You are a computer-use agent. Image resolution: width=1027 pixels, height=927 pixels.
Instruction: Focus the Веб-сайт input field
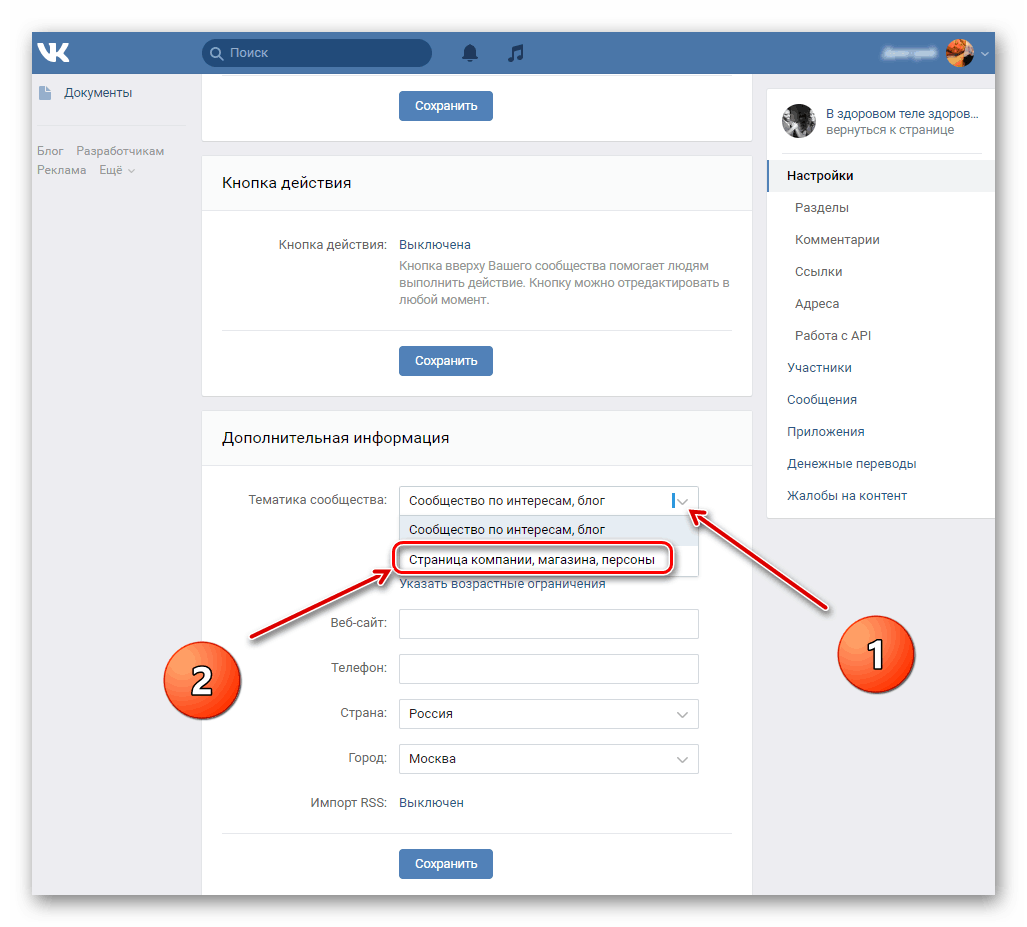(548, 624)
